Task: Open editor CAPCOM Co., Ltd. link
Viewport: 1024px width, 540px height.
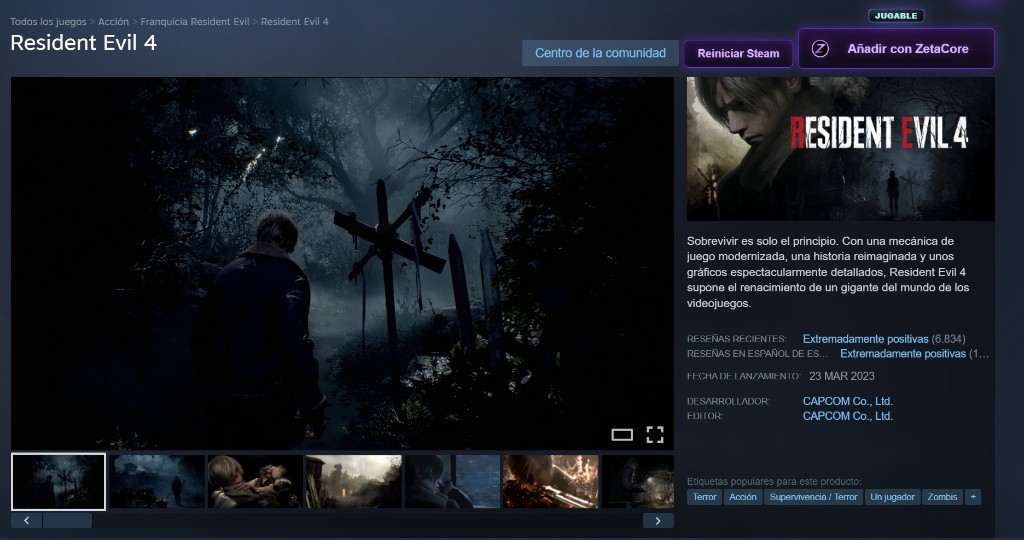Action: 847,416
